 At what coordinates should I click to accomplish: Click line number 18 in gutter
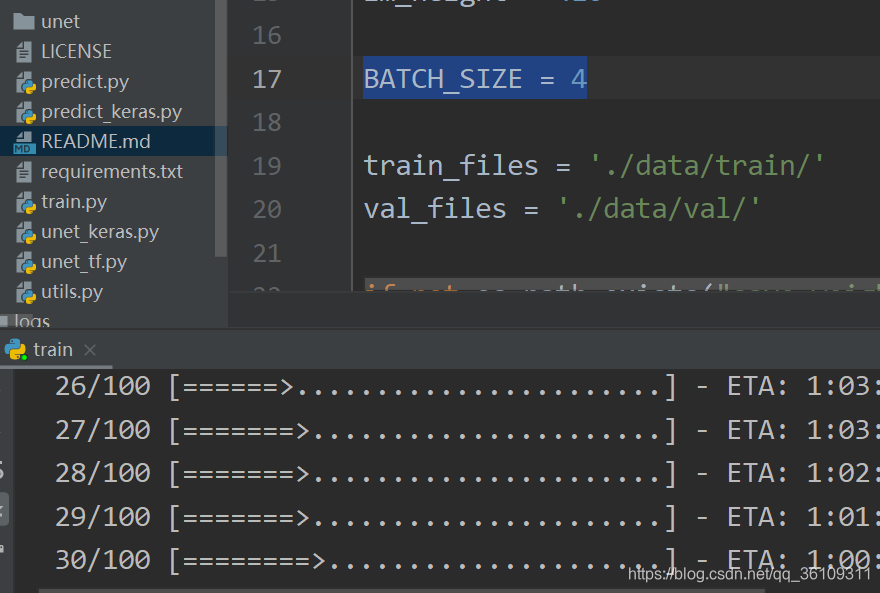tap(267, 123)
